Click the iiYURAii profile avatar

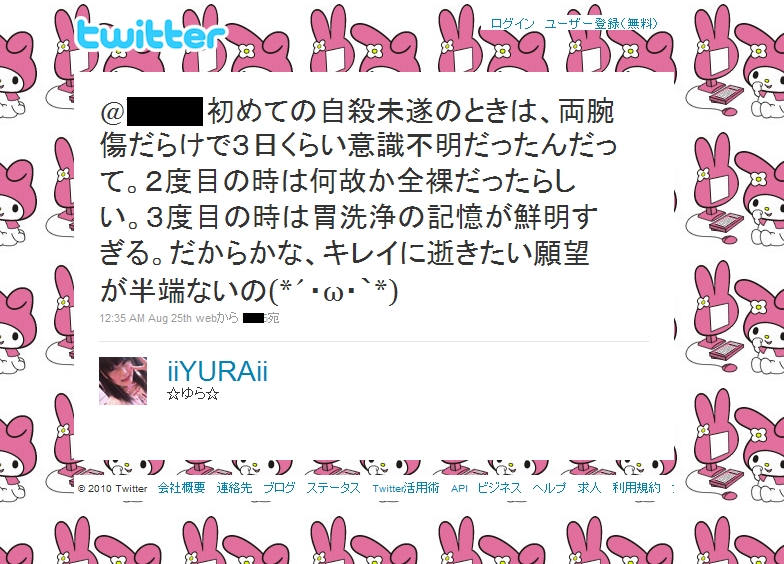point(123,380)
